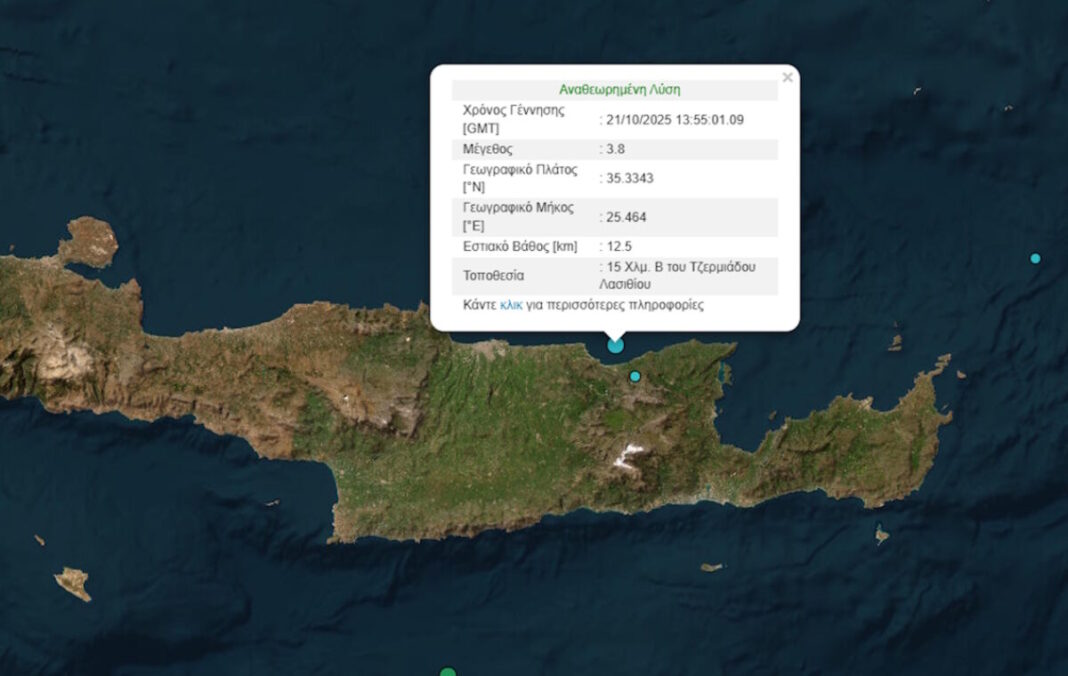Click the tiny islet off the southeast coast
This screenshot has width=1068, height=676.
[881, 536]
